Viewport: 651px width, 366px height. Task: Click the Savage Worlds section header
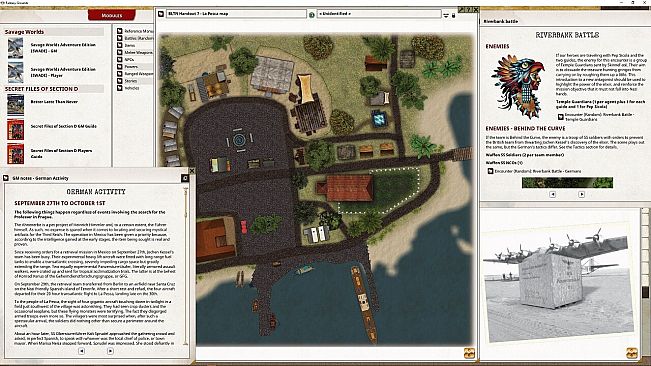click(24, 32)
